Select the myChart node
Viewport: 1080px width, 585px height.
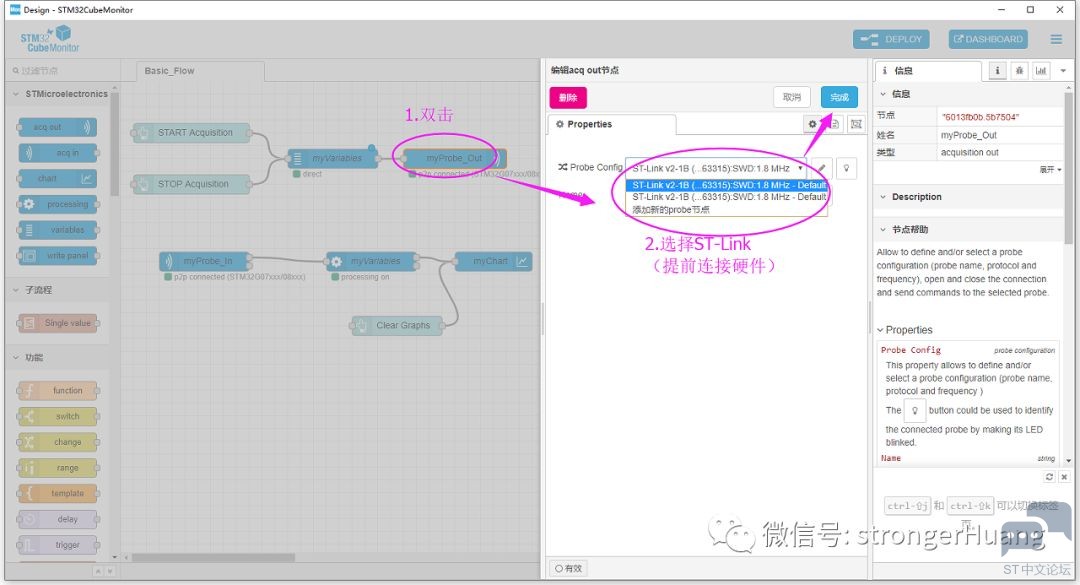click(493, 261)
